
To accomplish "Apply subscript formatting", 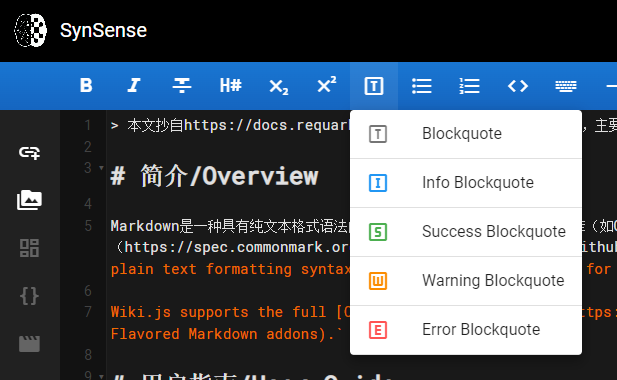I will click(279, 86).
